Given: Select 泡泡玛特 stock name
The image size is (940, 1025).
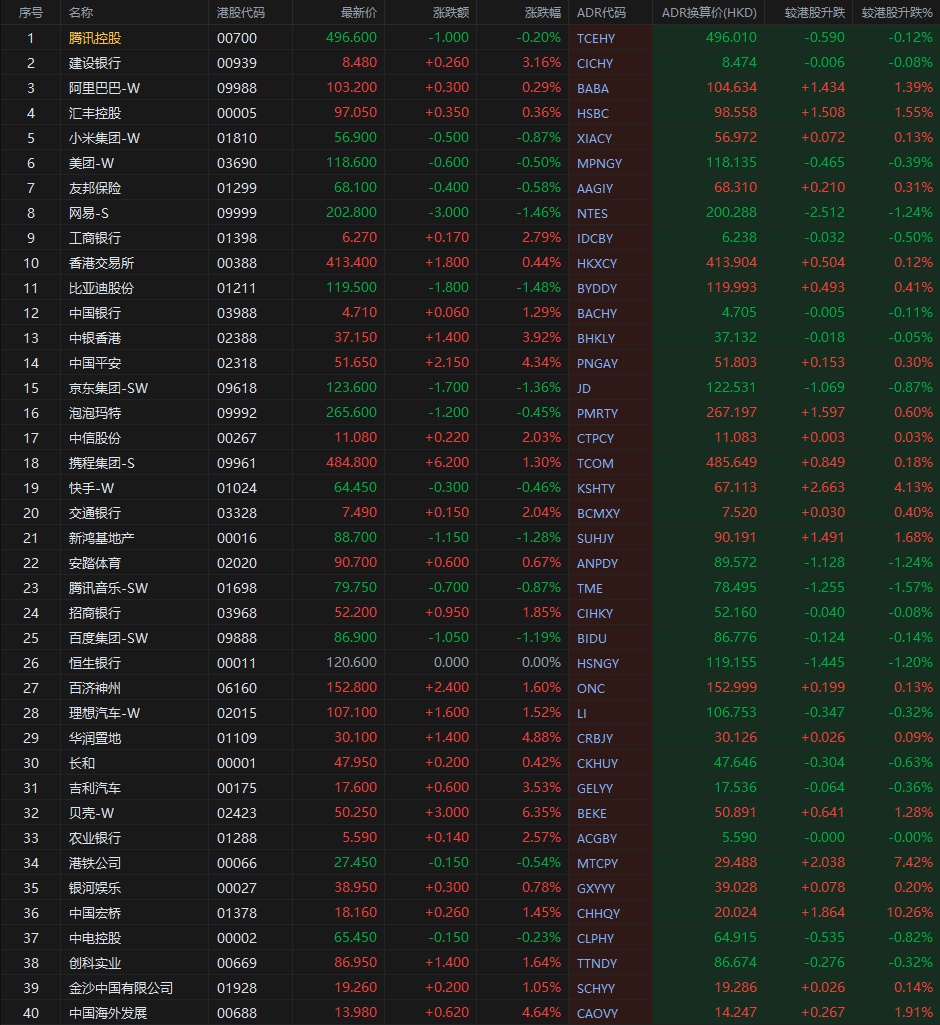Looking at the screenshot, I should coord(95,412).
